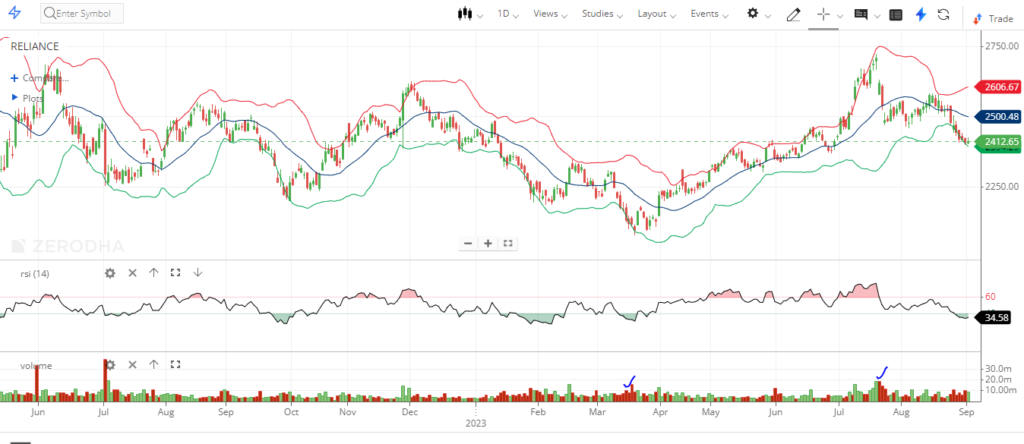Click the Dec label on time axis
The image size is (1024, 444).
click(x=409, y=413)
